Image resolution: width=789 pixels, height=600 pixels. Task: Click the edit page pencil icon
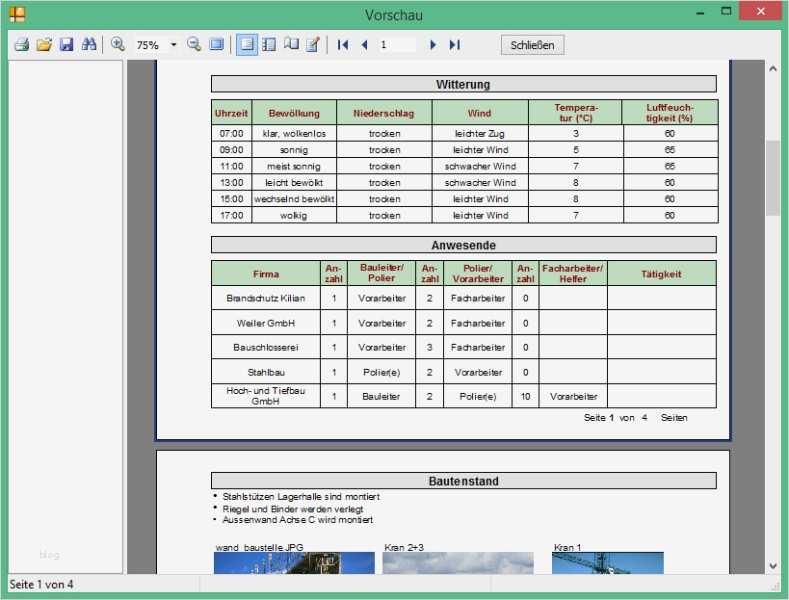pyautogui.click(x=313, y=44)
